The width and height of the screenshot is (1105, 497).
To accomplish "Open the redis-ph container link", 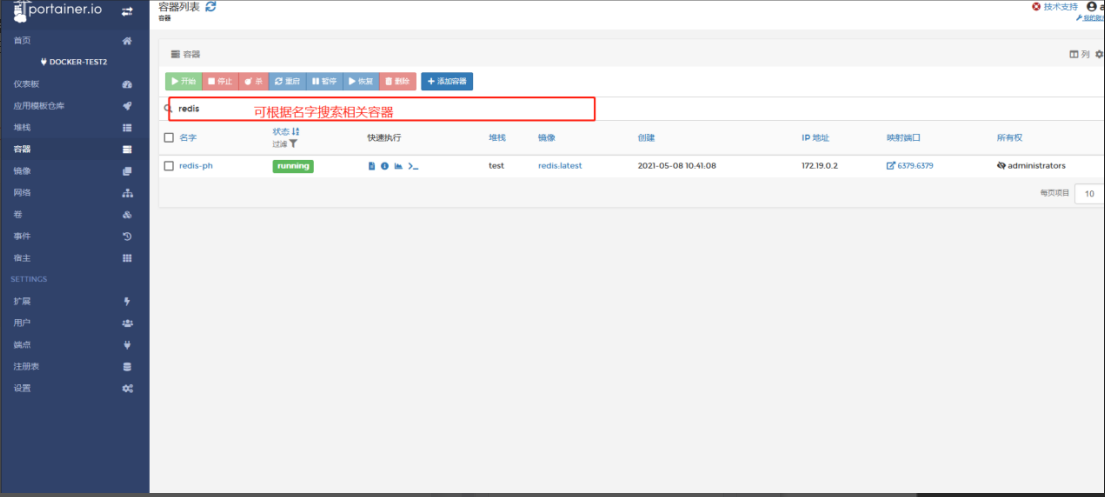I will tap(196, 166).
